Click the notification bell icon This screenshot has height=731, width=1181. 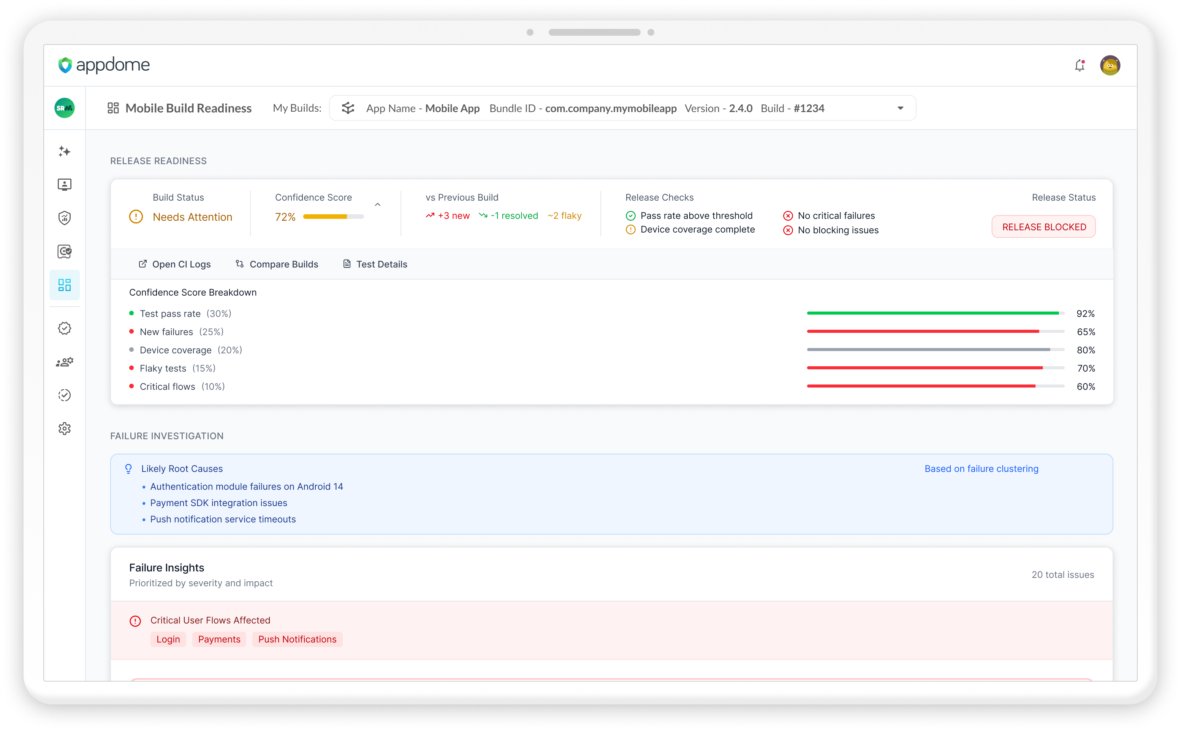tap(1079, 66)
